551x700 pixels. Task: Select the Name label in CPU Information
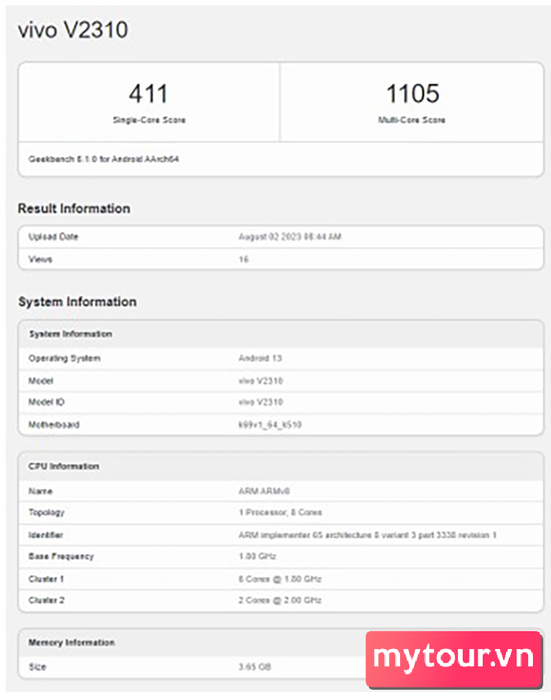click(x=40, y=491)
